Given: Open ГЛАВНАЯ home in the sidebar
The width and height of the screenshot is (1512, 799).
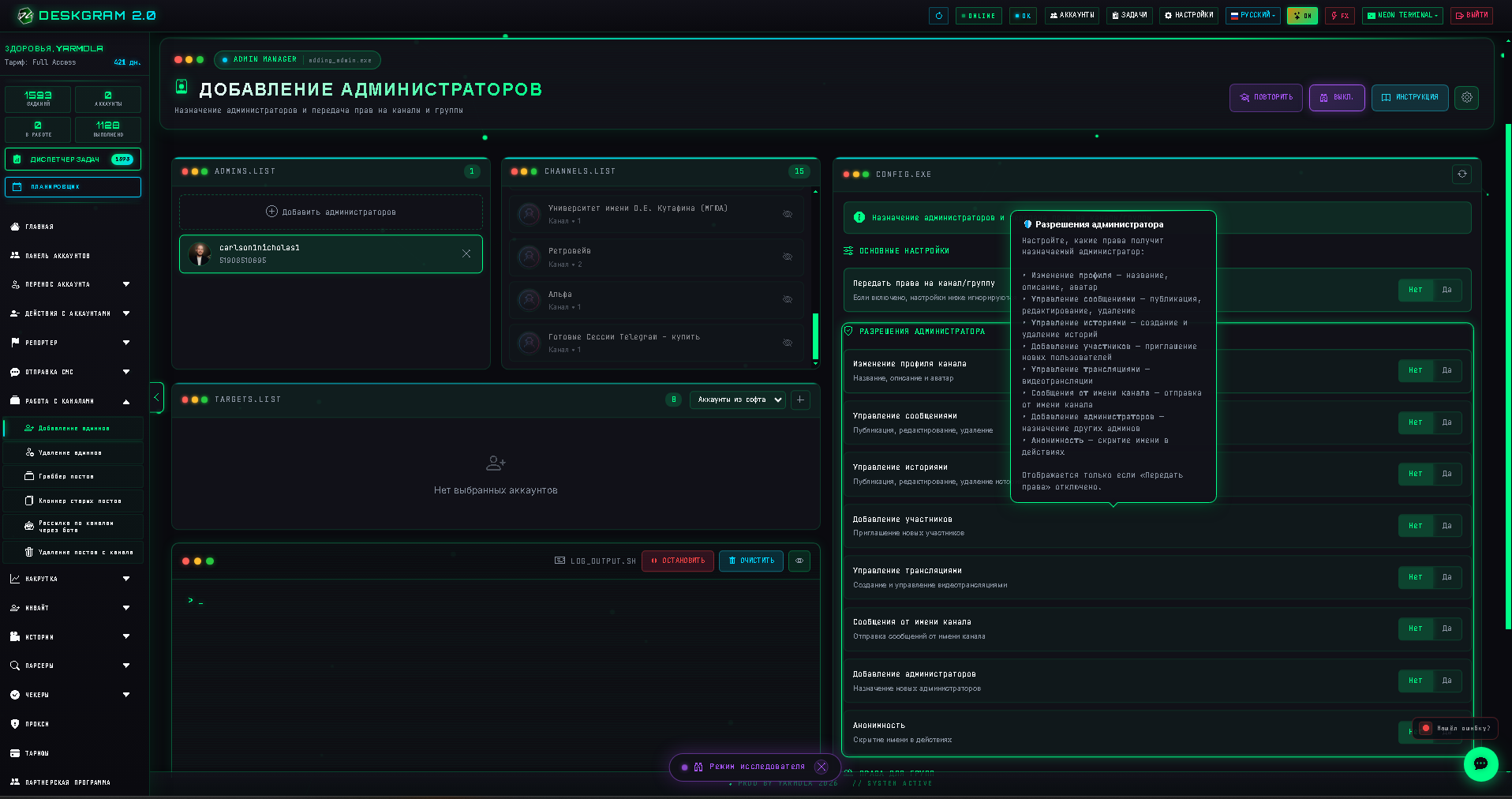Looking at the screenshot, I should [x=39, y=227].
